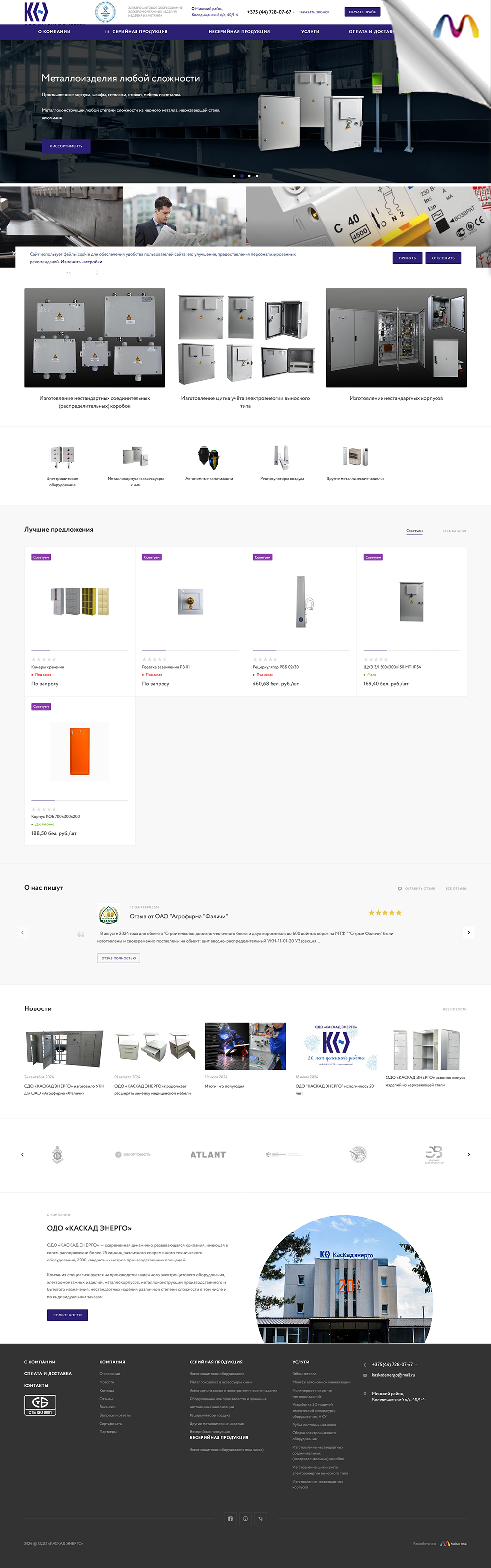Expand the phone number dropdown in the header
This screenshot has height=1568, width=491.
coord(294,12)
